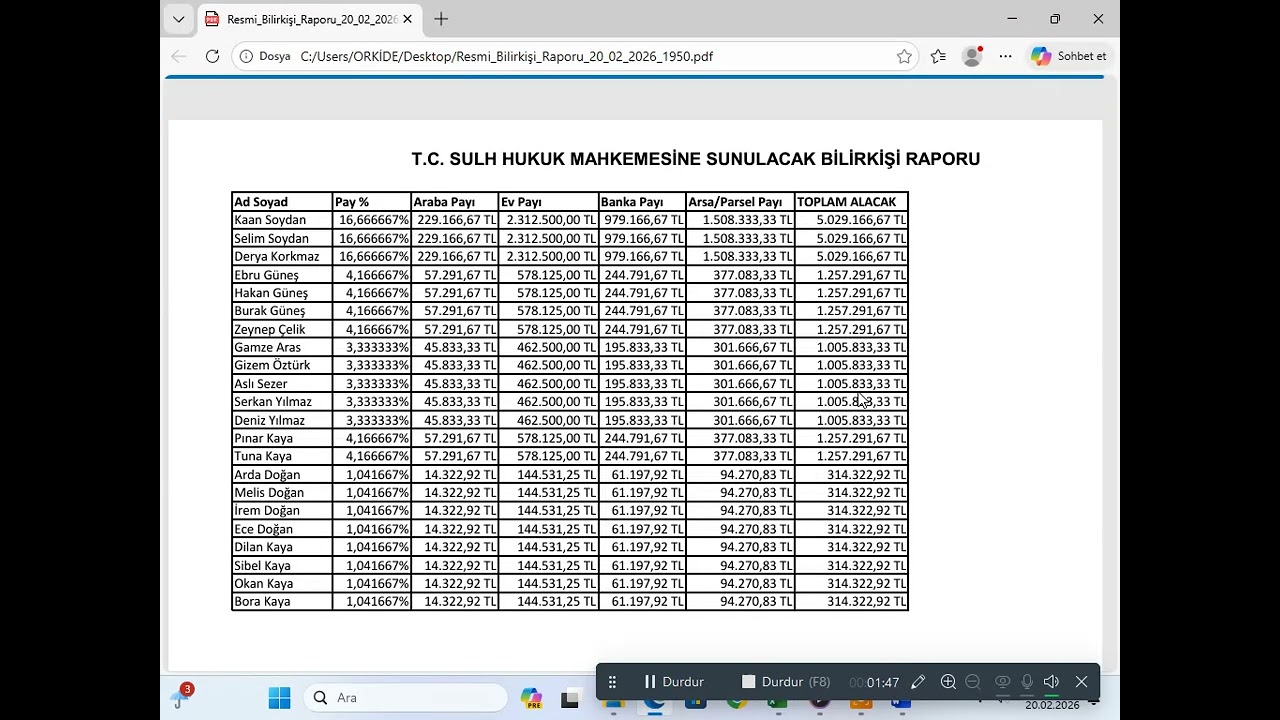Open the weather widget with the badge
This screenshot has height=720, width=1280.
[x=182, y=697]
